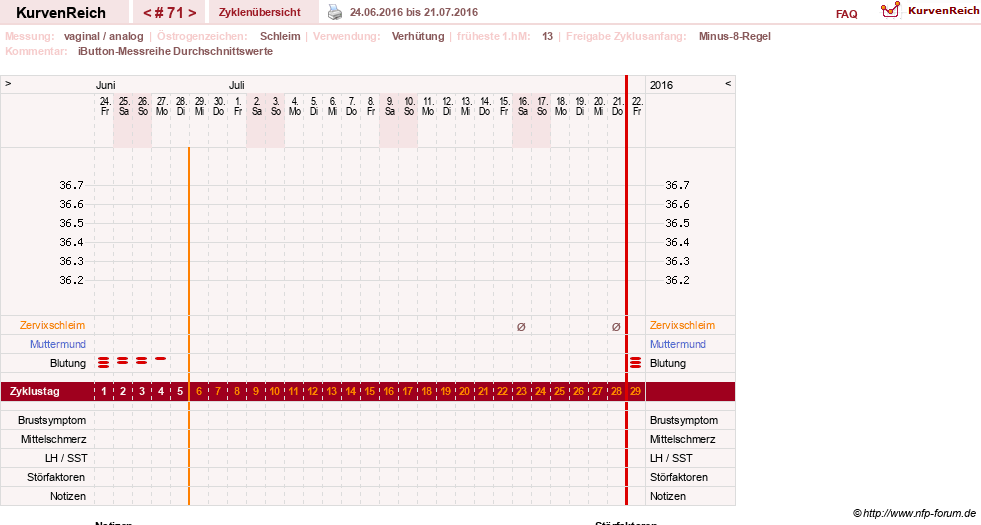Click the Notizen label on the right
The height and width of the screenshot is (525, 981).
click(x=668, y=496)
